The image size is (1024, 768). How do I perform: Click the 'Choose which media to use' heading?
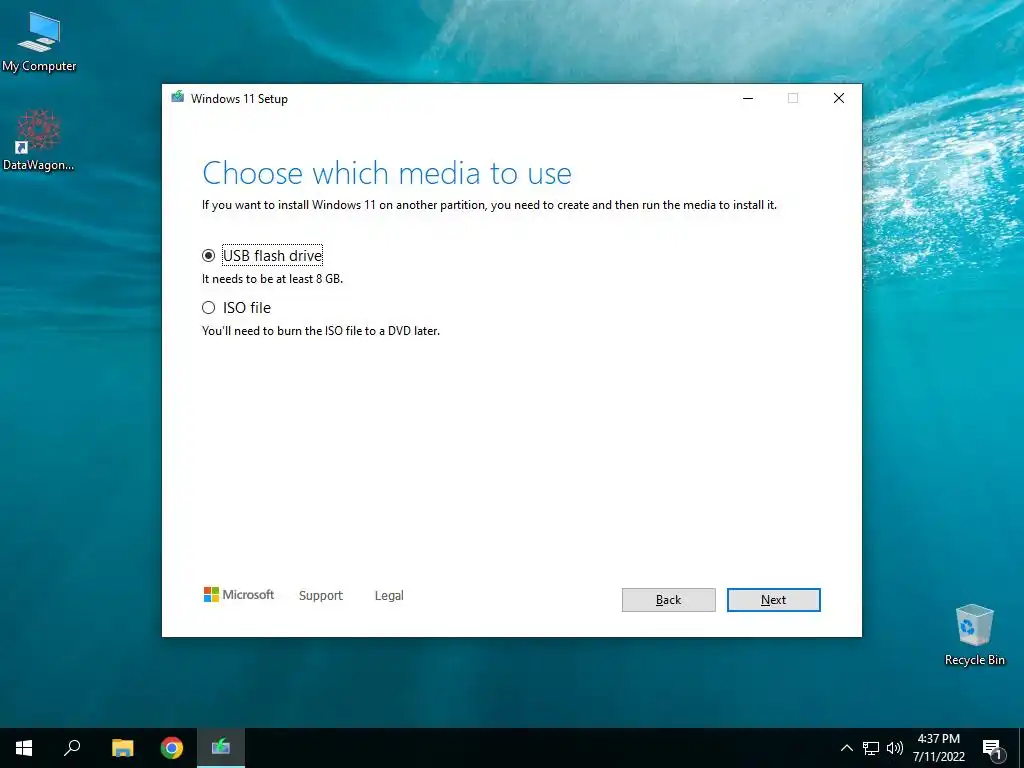click(387, 173)
